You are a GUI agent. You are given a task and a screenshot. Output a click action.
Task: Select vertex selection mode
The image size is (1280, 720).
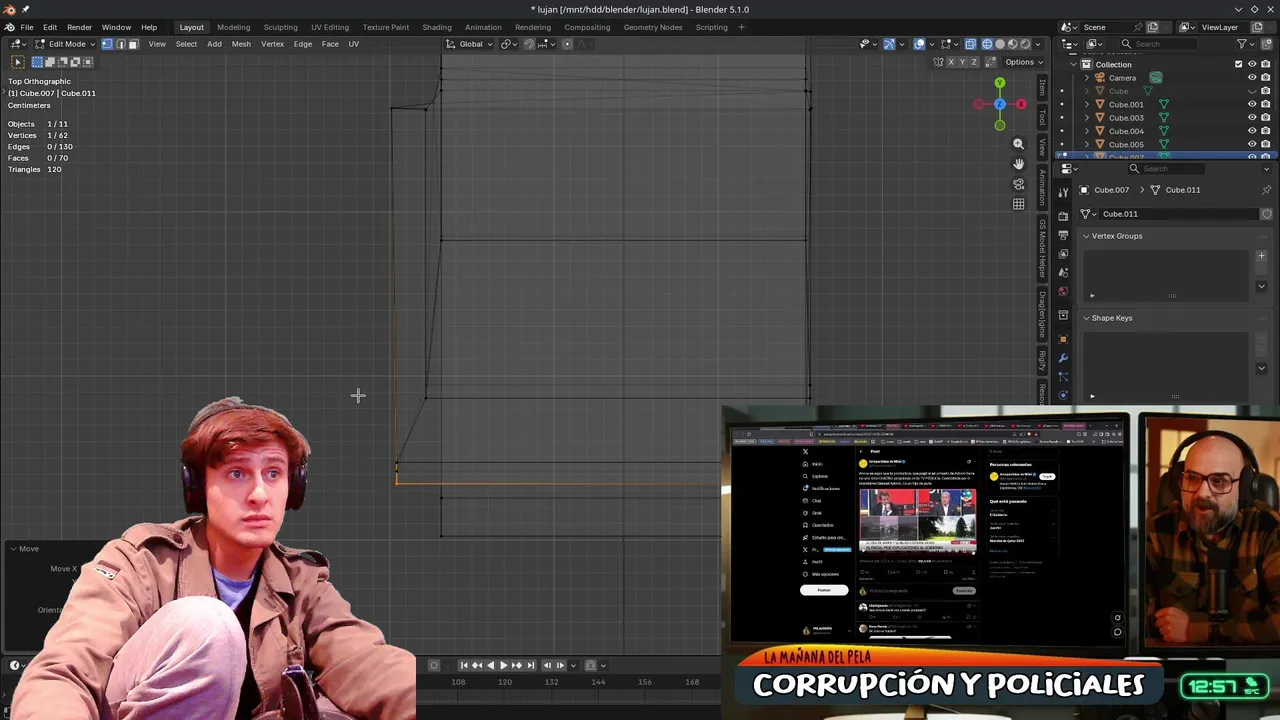tap(107, 44)
